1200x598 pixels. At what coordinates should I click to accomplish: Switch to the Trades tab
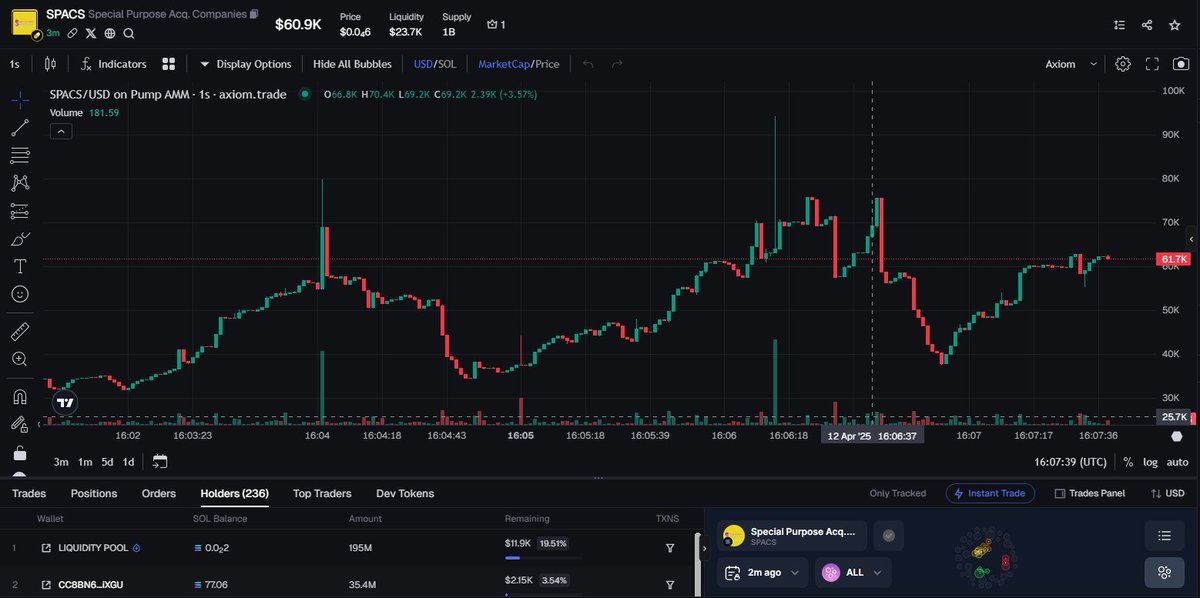(x=29, y=493)
